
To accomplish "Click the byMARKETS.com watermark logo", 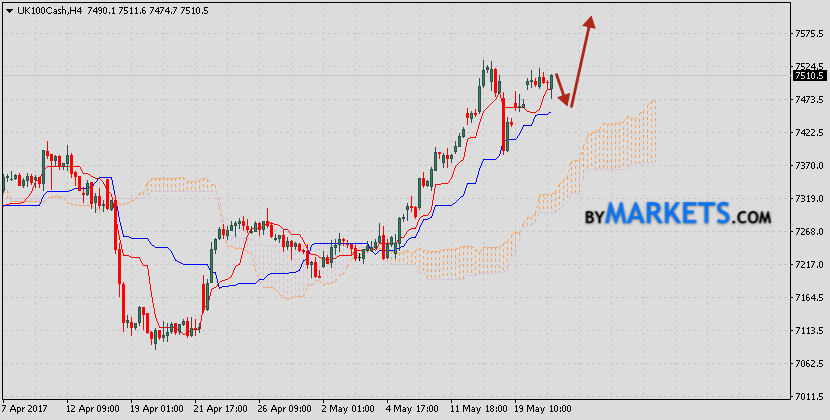I will pos(676,214).
